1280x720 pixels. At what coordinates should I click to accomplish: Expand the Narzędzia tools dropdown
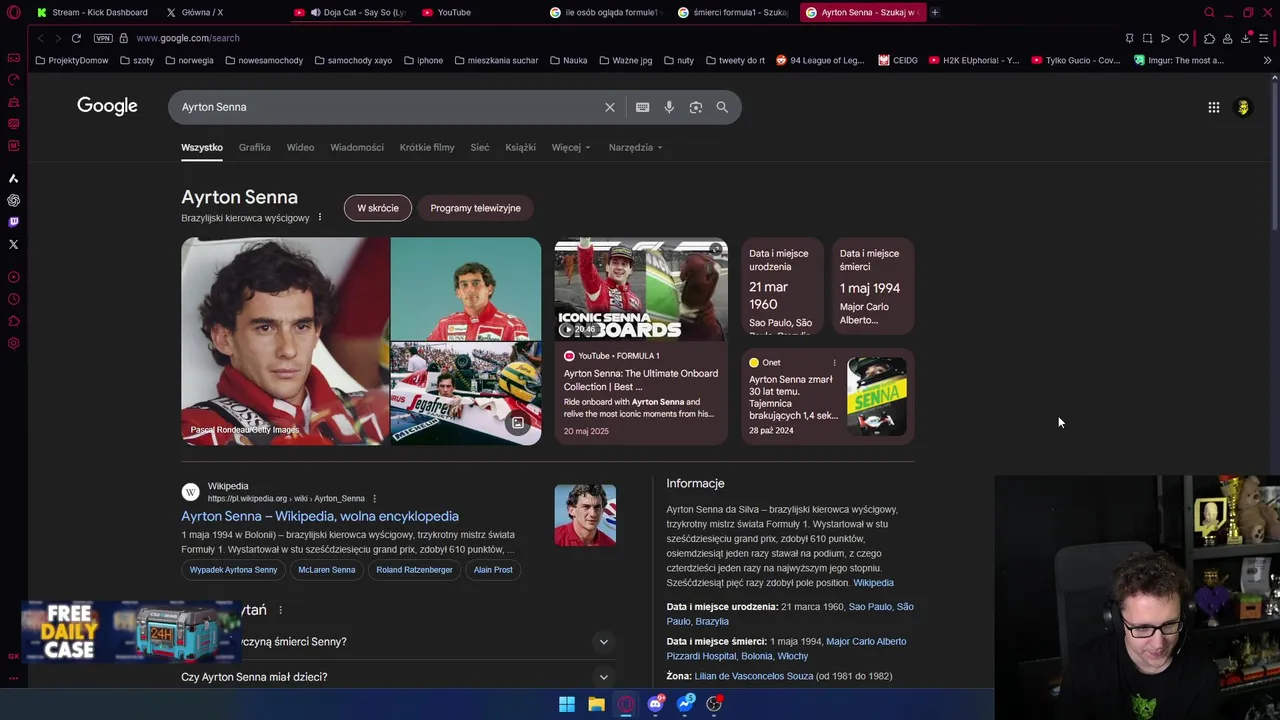635,147
